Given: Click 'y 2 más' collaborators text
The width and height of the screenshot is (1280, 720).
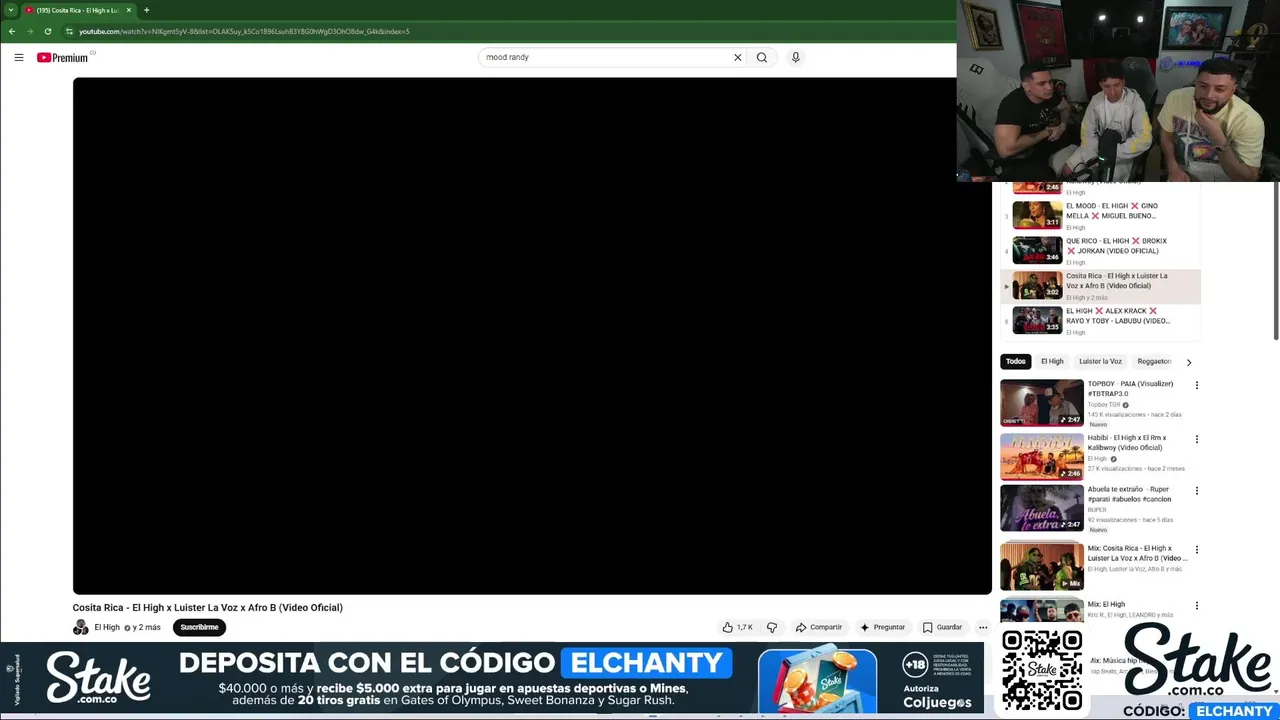Looking at the screenshot, I should (146, 627).
